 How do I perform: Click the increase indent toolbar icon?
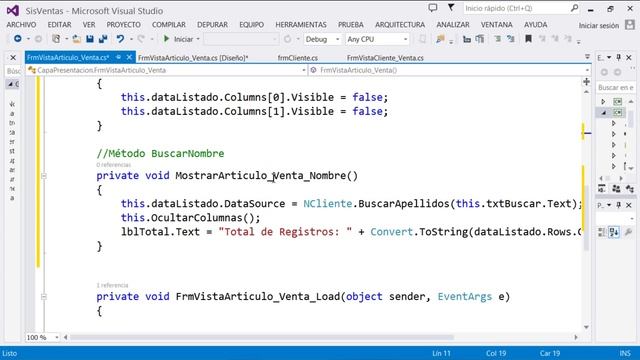point(480,39)
